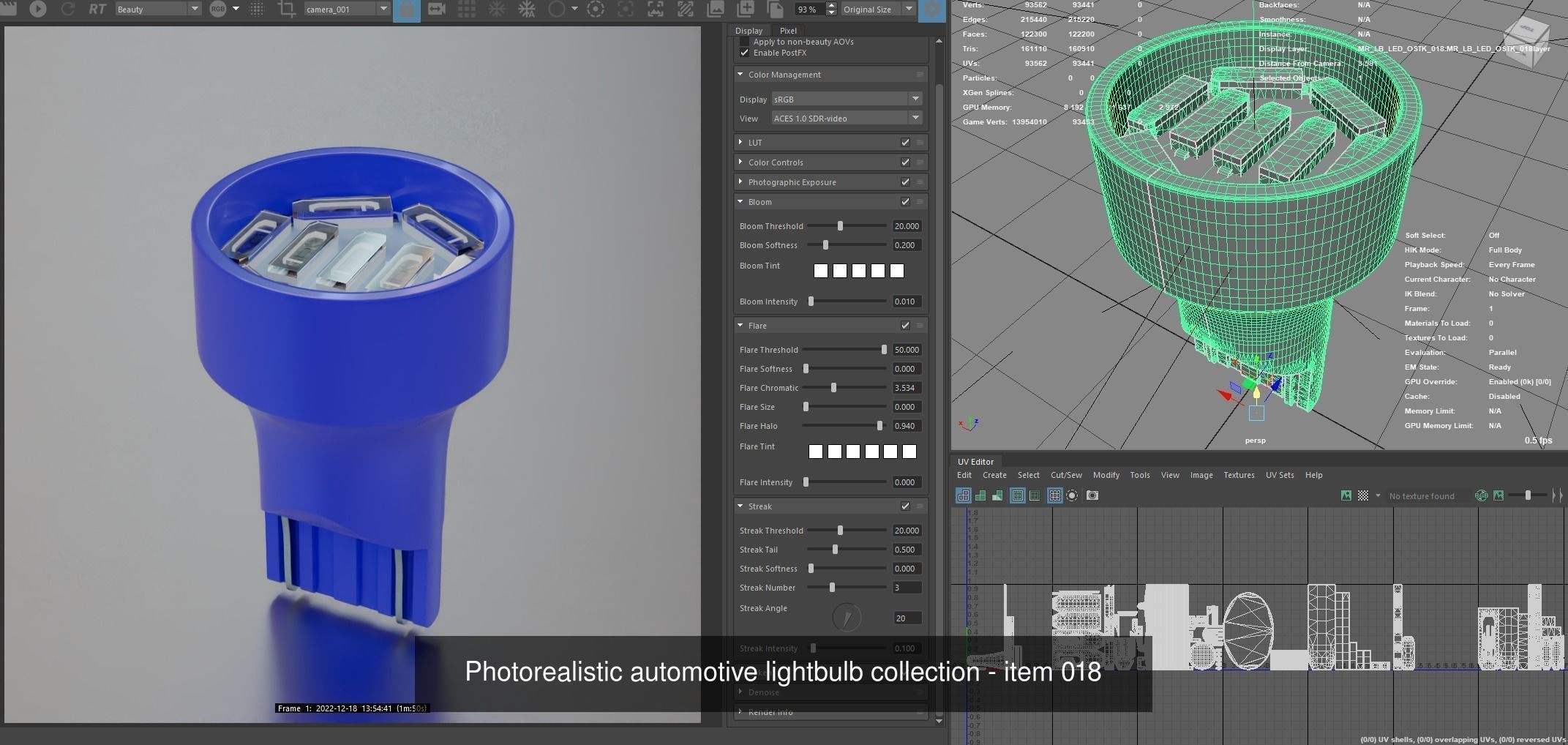Click the Streak Number value field
Screen dimensions: 1568x745
point(907,588)
